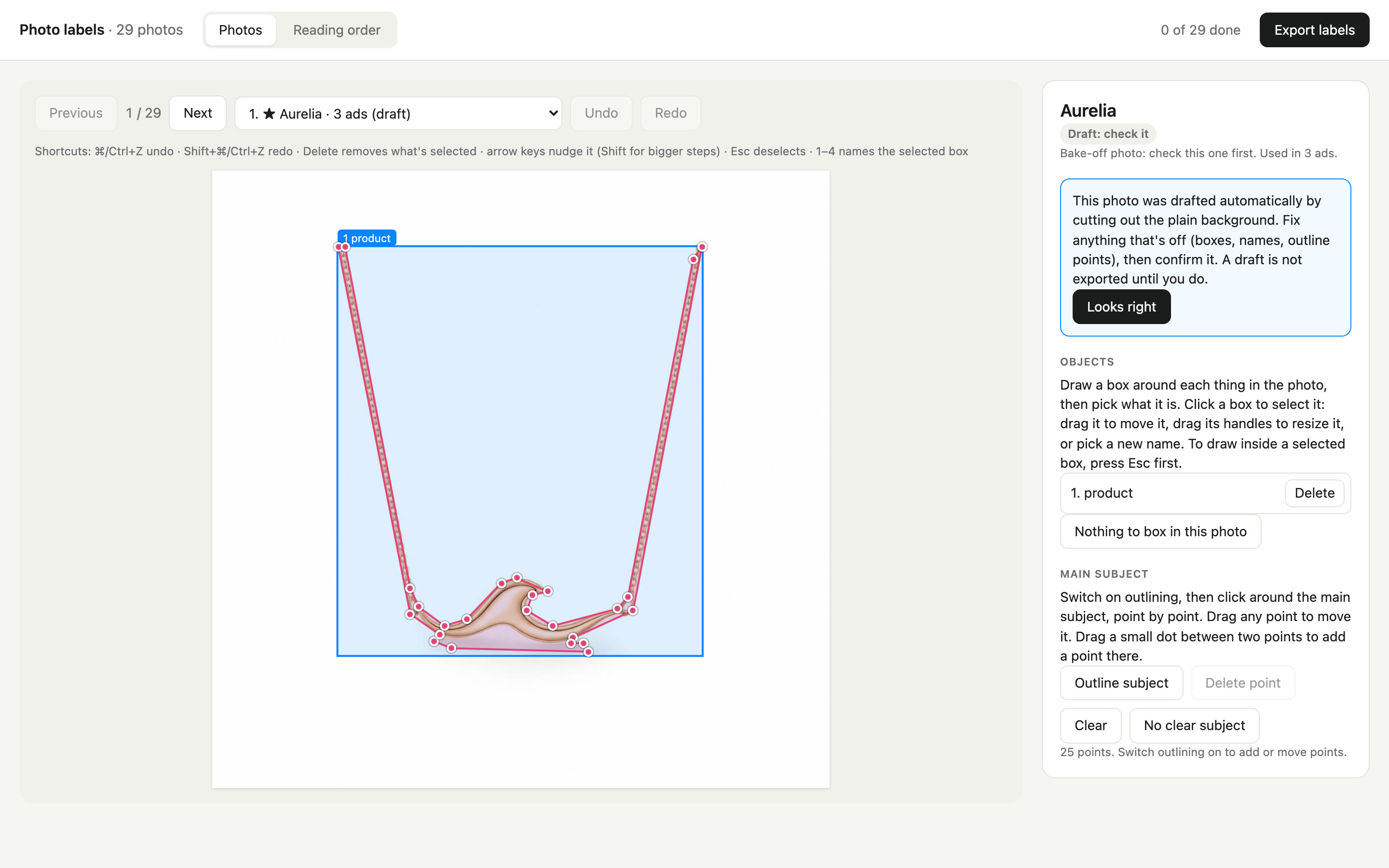The image size is (1389, 868).
Task: Advance with the Next button
Action: pos(197,113)
